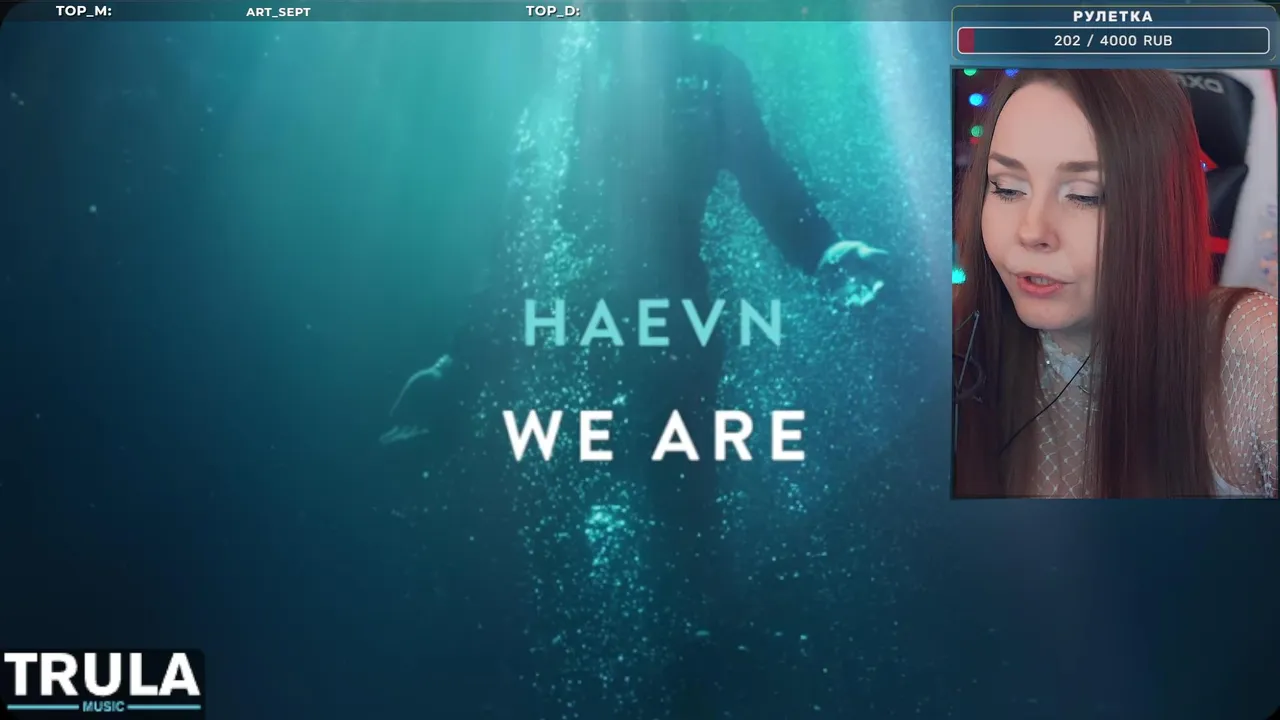The width and height of the screenshot is (1280, 720).
Task: Click the РУЛЕТКА goal title
Action: 1113,17
